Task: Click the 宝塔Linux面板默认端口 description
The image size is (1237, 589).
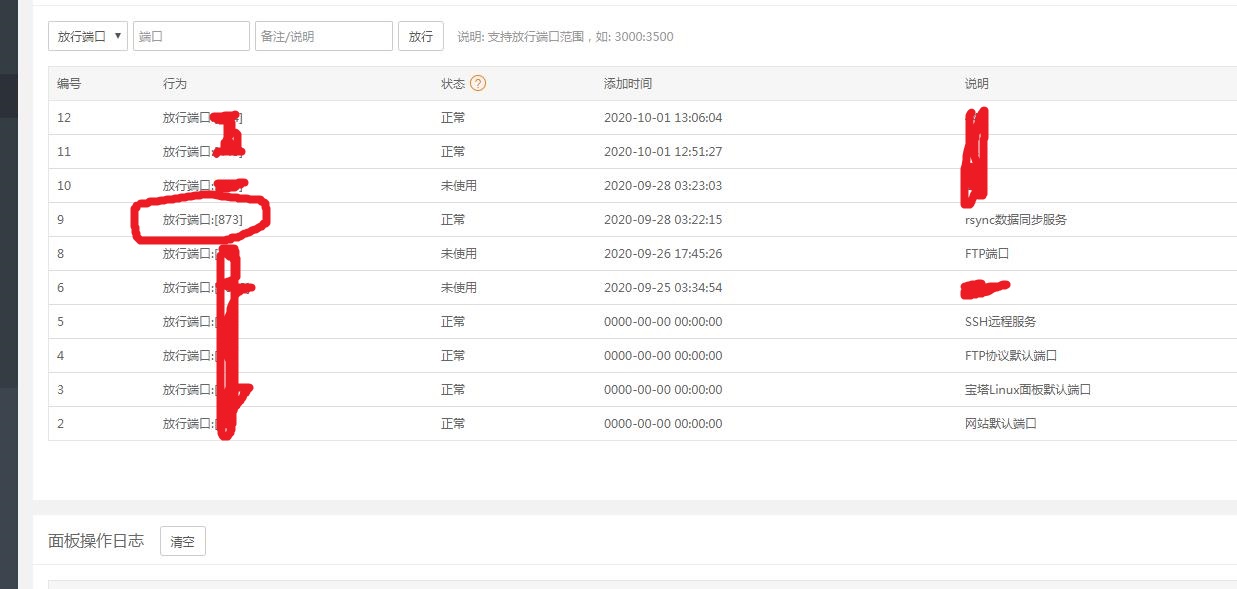Action: click(x=1027, y=389)
